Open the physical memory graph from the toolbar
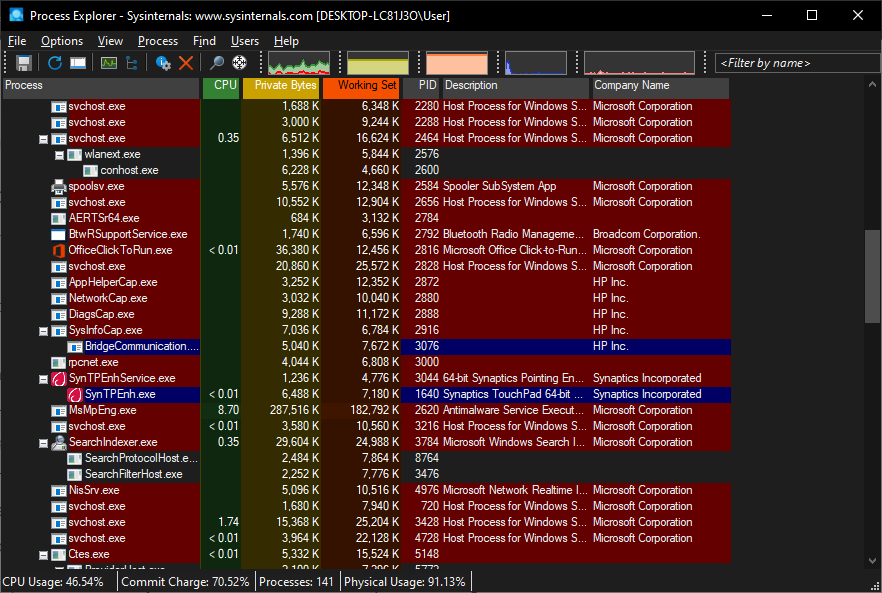The height and width of the screenshot is (593, 882). (455, 62)
